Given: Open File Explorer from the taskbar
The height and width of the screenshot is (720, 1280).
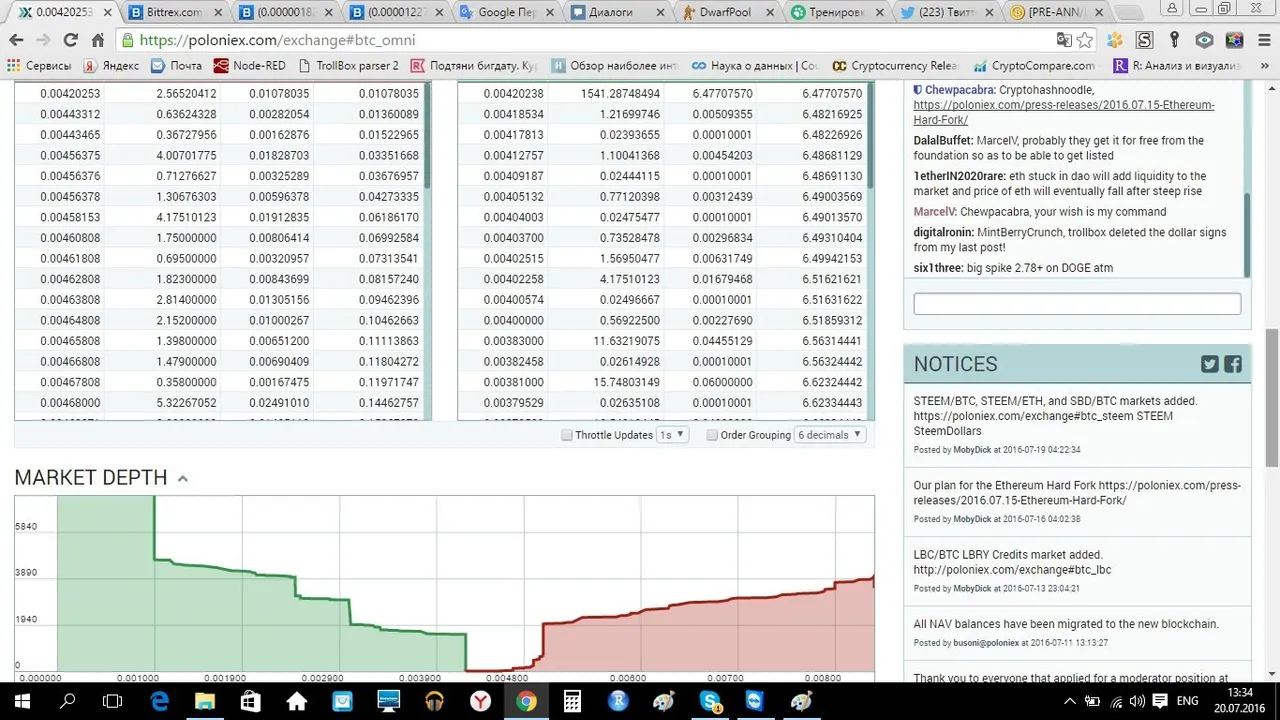Looking at the screenshot, I should (205, 701).
